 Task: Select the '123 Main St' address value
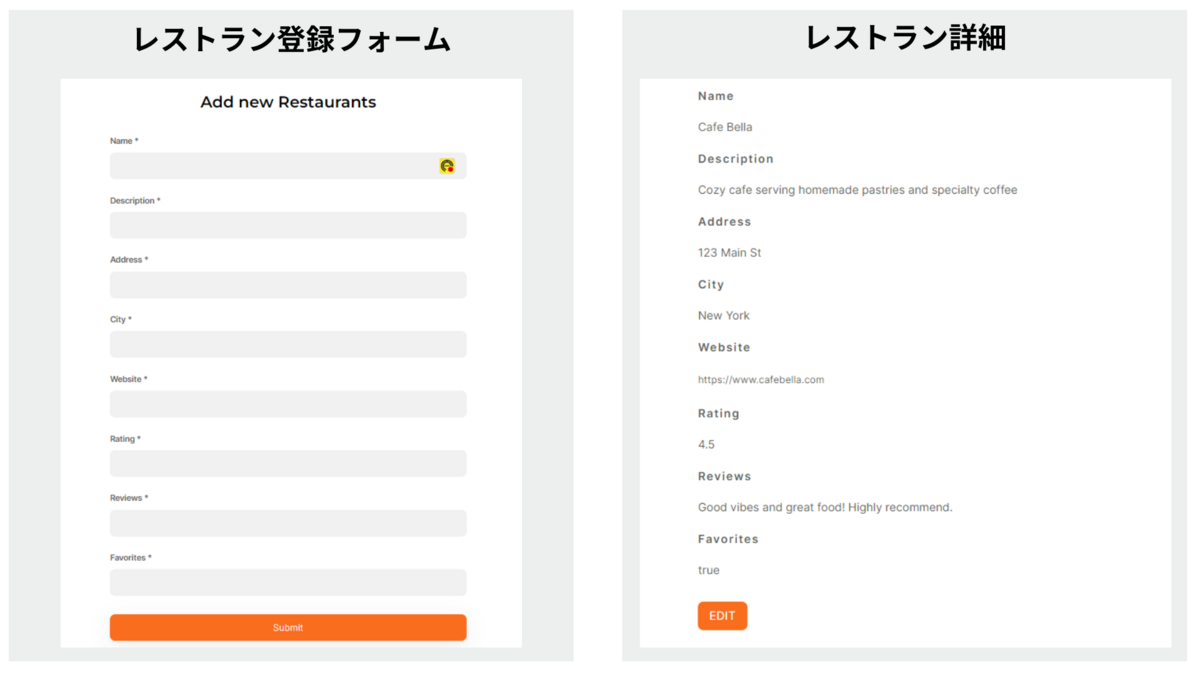coord(729,253)
